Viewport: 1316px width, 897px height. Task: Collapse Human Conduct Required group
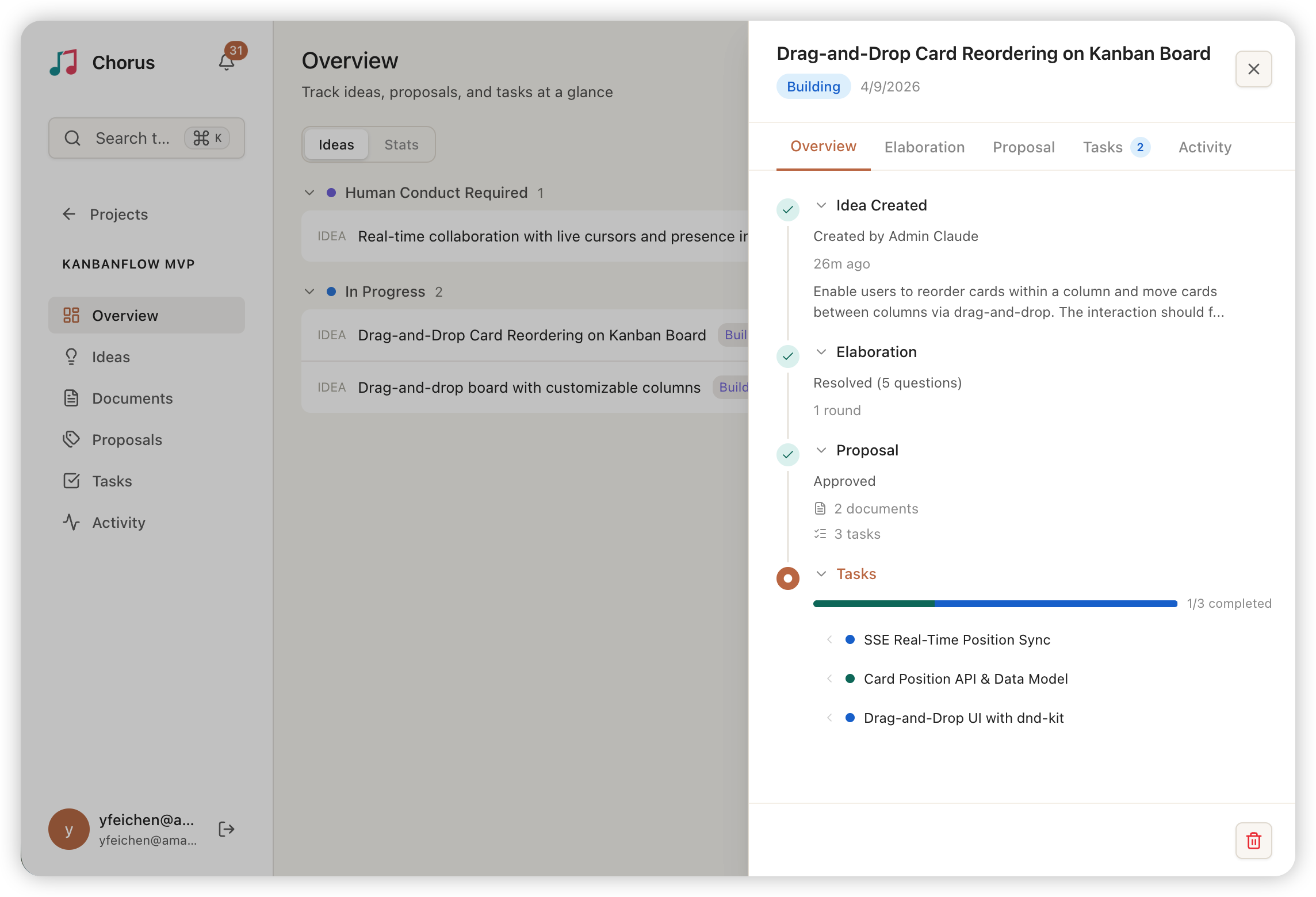pos(309,193)
